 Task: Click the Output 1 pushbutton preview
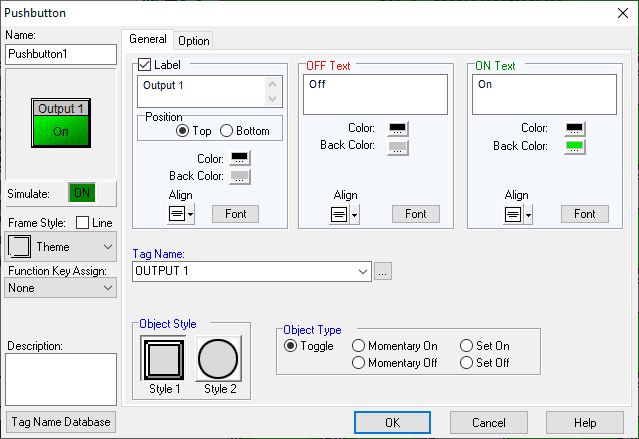[61, 123]
